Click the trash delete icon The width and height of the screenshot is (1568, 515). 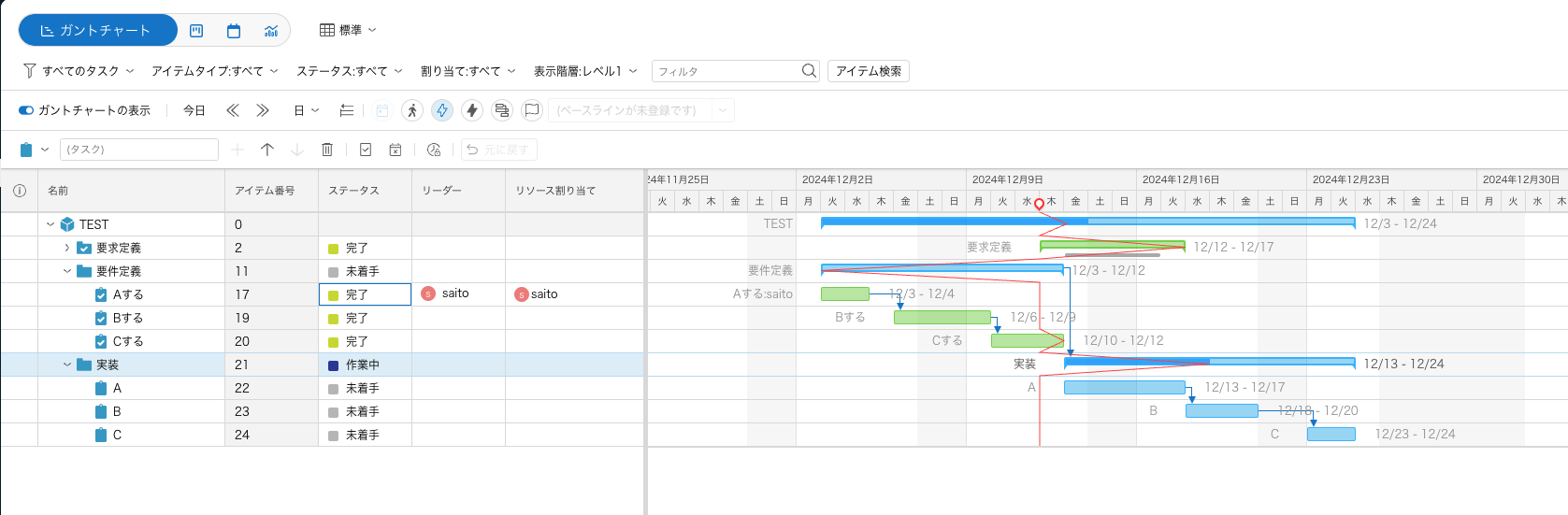pos(327,150)
